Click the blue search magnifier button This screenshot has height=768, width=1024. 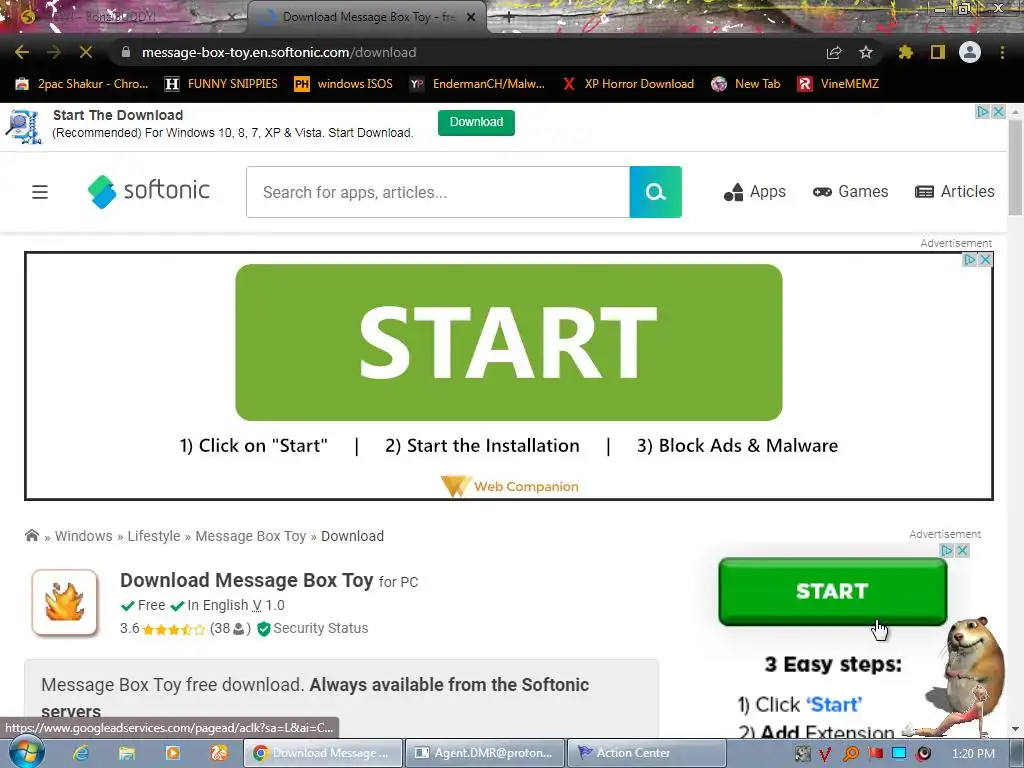pos(656,192)
